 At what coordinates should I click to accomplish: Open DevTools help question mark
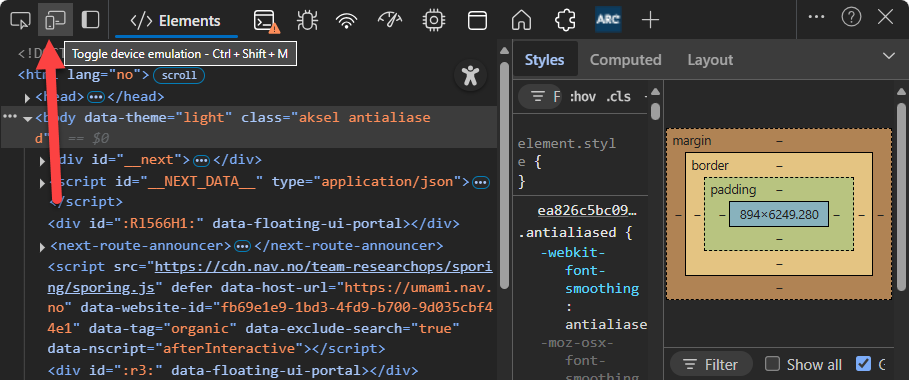tap(851, 17)
